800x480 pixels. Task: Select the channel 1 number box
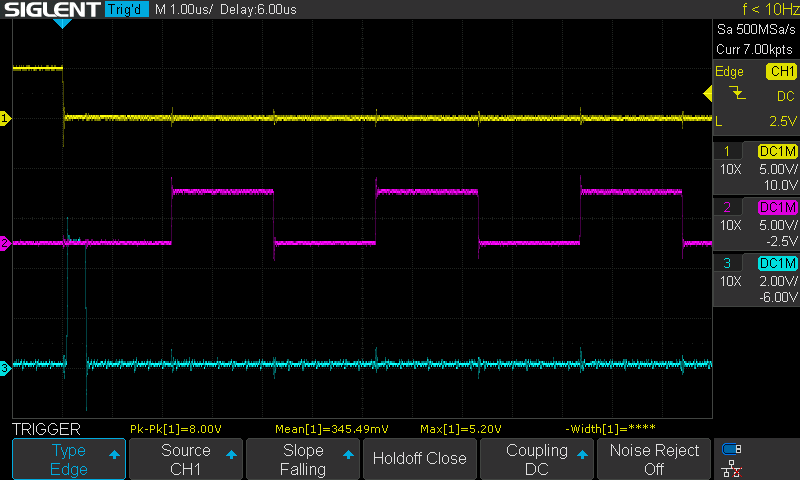(x=727, y=151)
